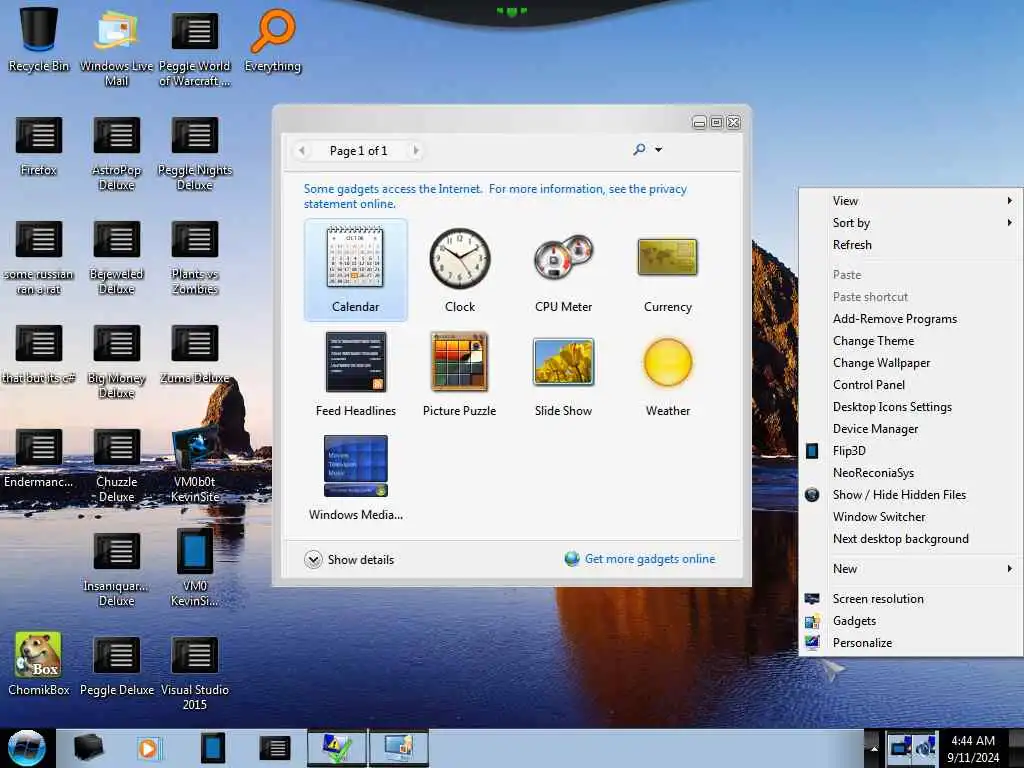The image size is (1024, 768).
Task: Expand the Sort by submenu
Action: (910, 223)
